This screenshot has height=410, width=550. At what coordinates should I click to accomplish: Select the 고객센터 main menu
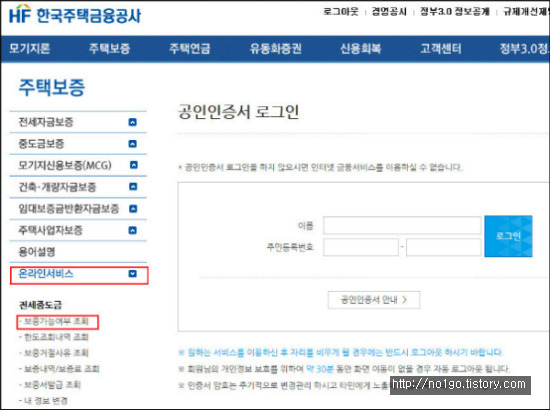[x=441, y=48]
